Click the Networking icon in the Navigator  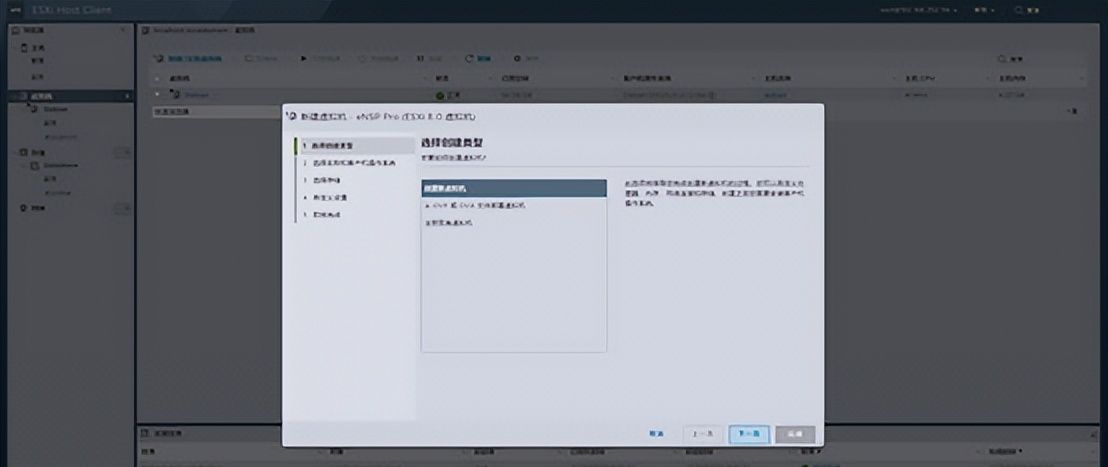click(x=23, y=208)
